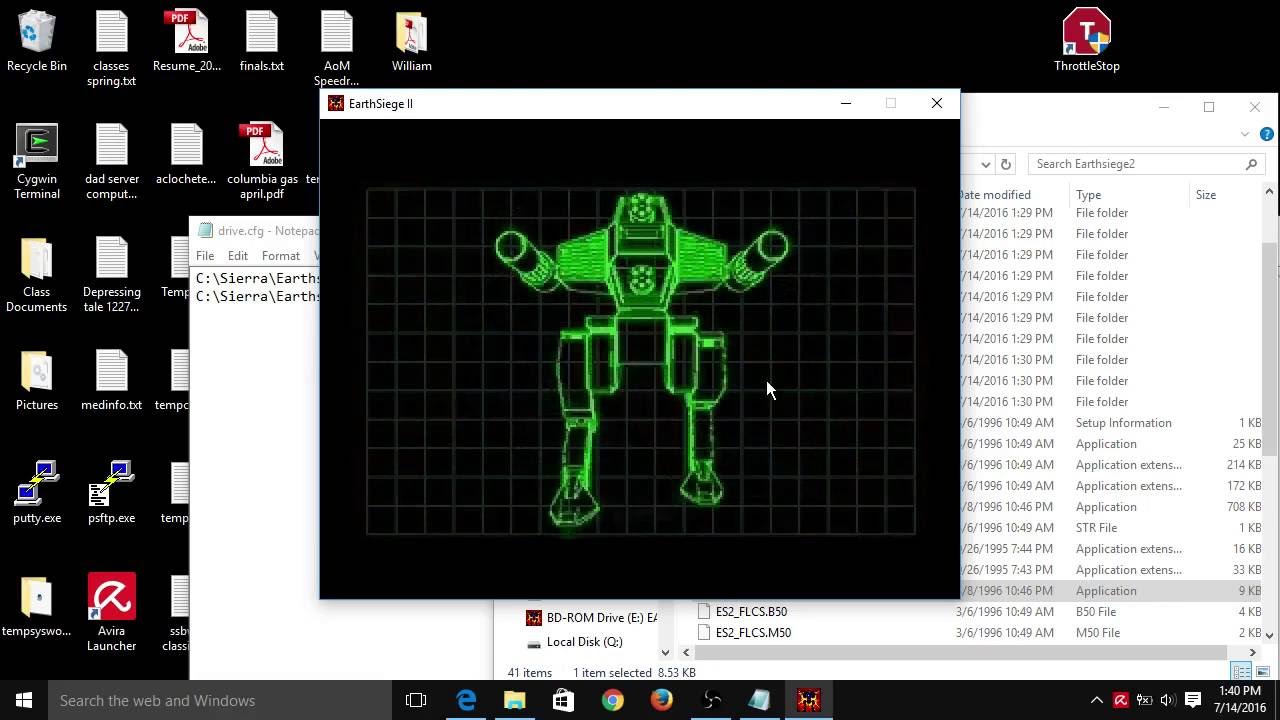
Task: Click the battery status tray icon
Action: [x=1145, y=700]
